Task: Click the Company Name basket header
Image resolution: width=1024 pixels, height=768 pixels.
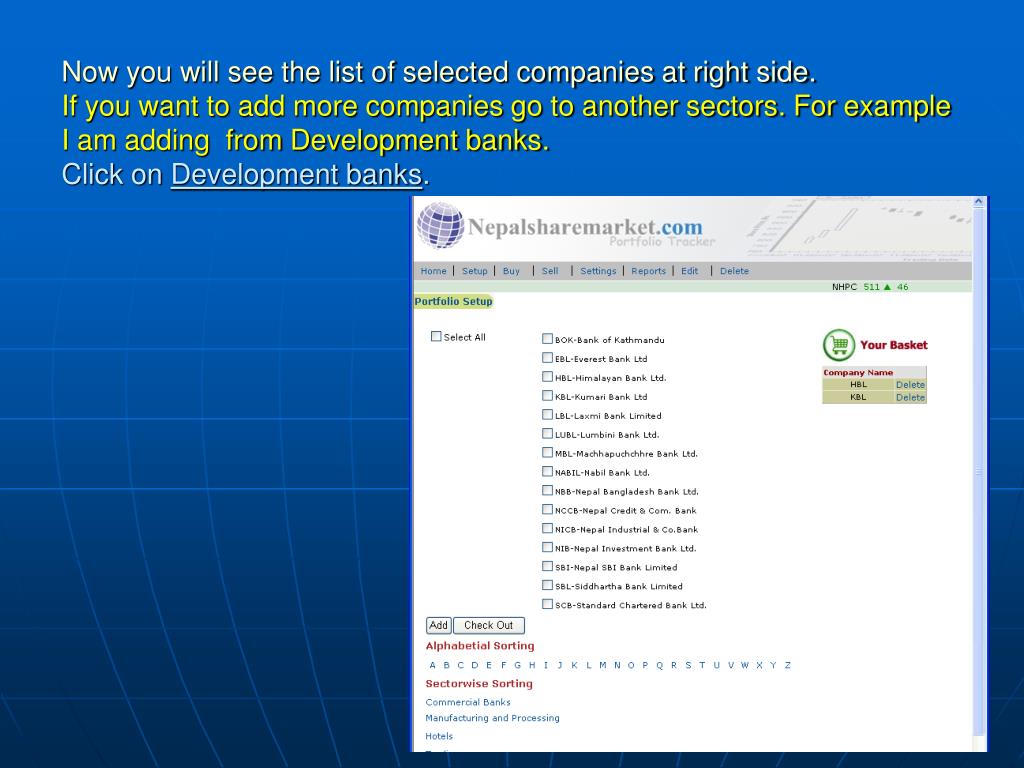Action: pyautogui.click(x=858, y=372)
